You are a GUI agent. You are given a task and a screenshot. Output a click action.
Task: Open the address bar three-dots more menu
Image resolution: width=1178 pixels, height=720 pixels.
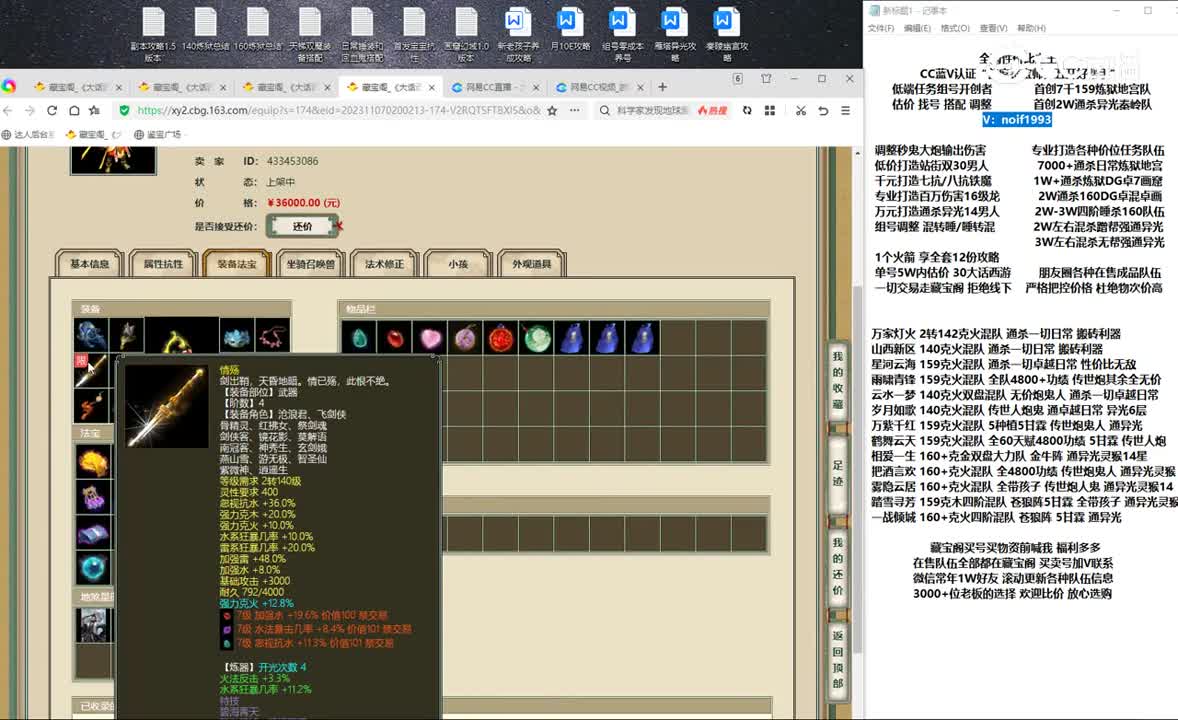tap(574, 110)
